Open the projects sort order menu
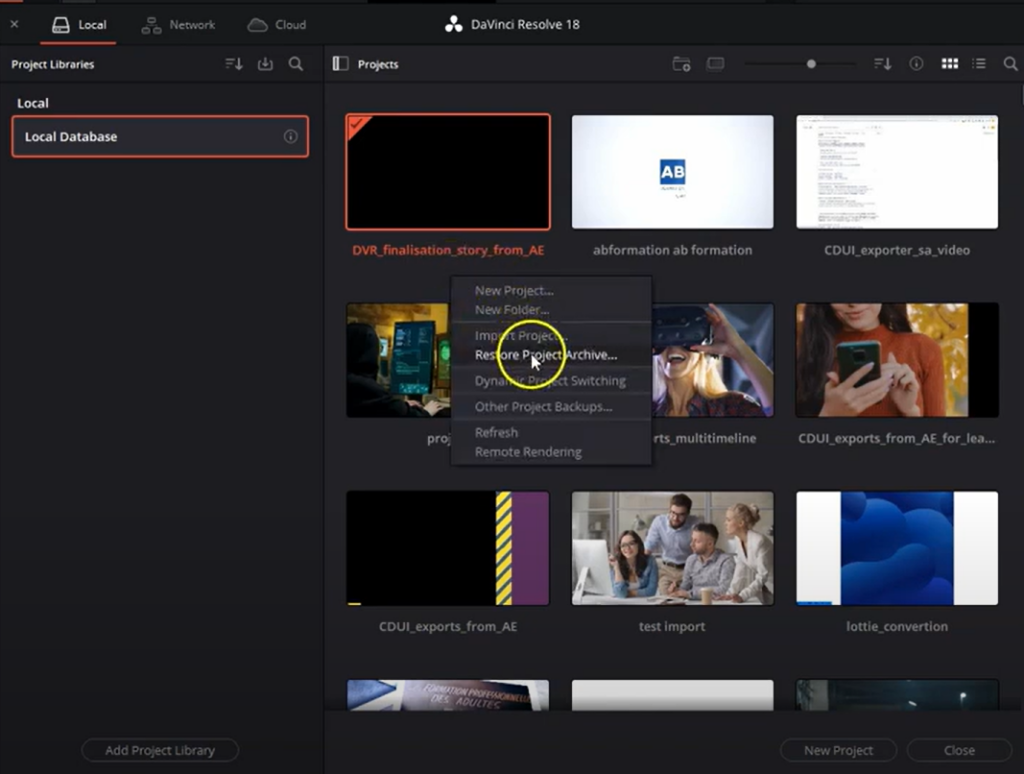 click(x=882, y=64)
